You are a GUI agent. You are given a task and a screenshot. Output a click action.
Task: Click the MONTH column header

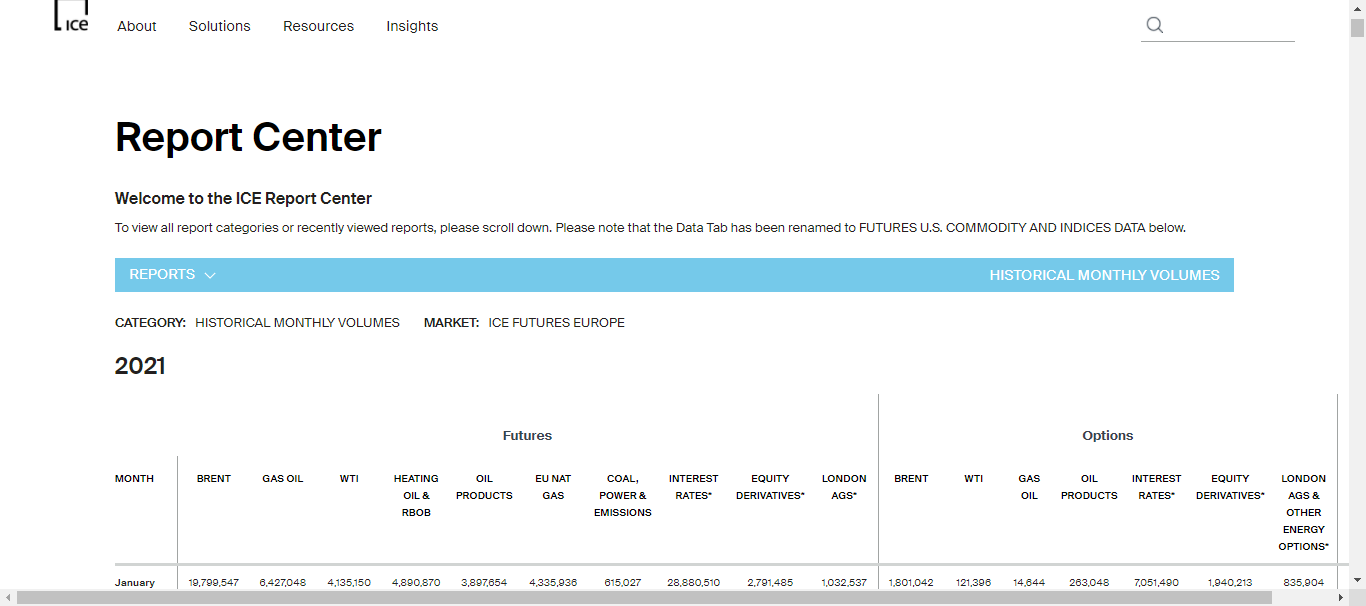pyautogui.click(x=134, y=479)
